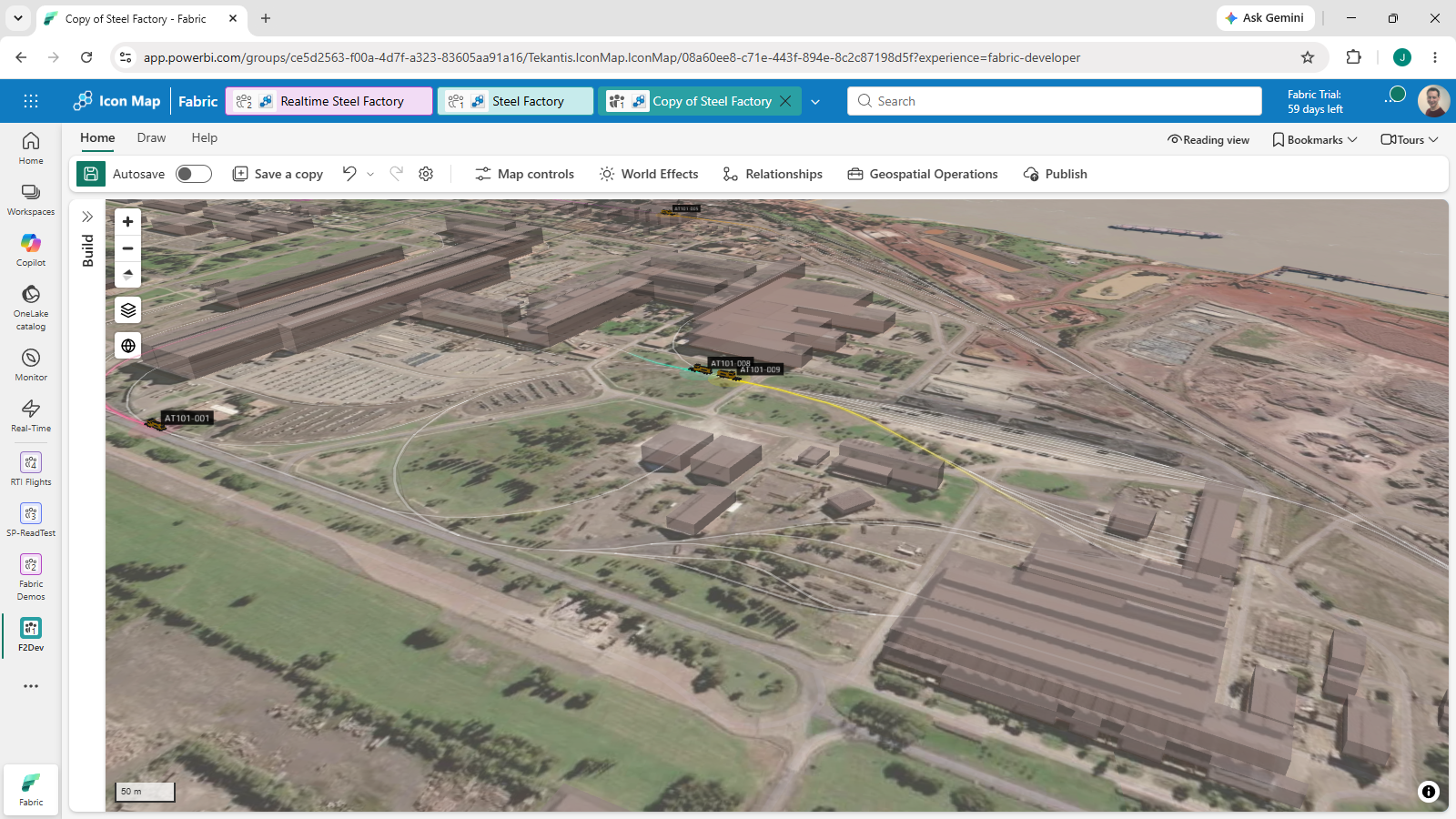Viewport: 1456px width, 819px height.
Task: Select the AT101-009 vehicle marker label
Action: (x=760, y=369)
